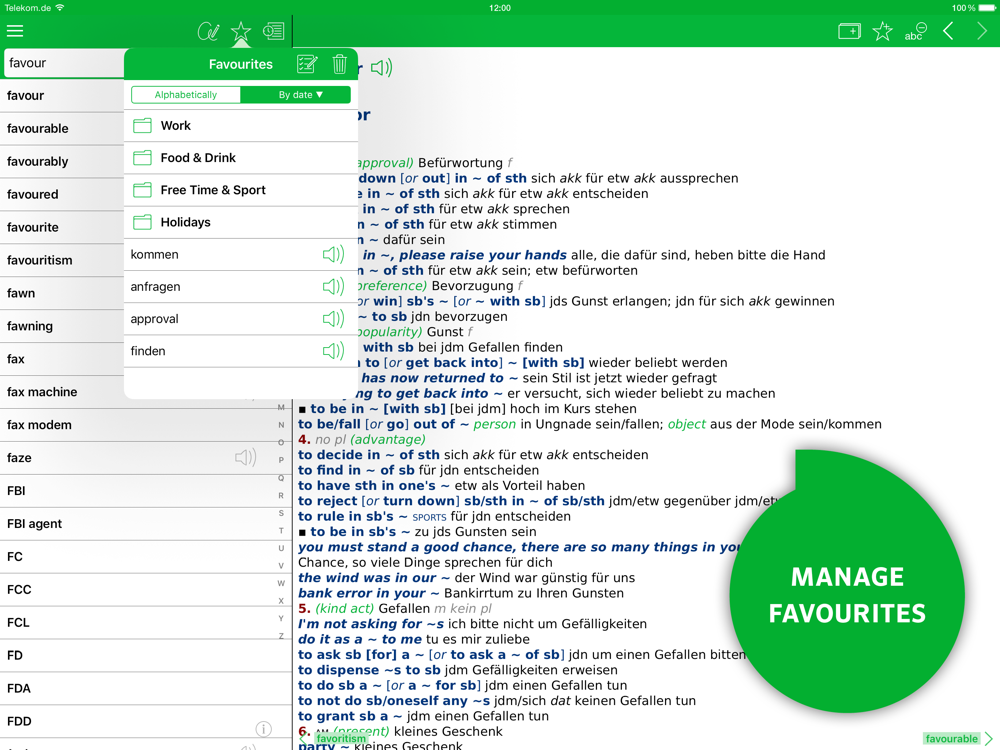Sort favourites Alphabetically
The image size is (1000, 750).
coord(186,94)
